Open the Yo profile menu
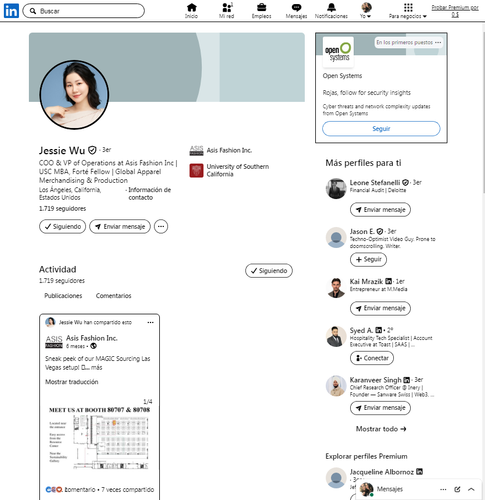Viewport: 485px width, 500px height. 366,11
